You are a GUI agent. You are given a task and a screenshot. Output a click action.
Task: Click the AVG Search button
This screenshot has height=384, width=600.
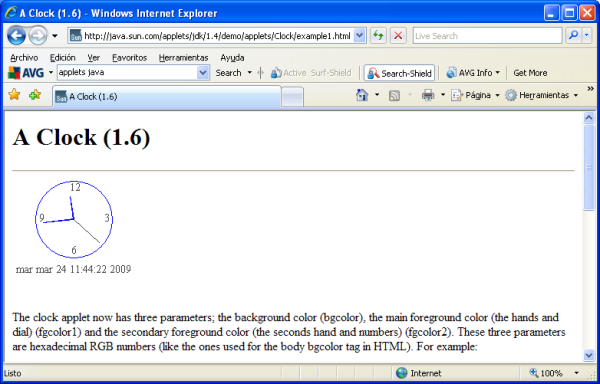click(x=228, y=73)
